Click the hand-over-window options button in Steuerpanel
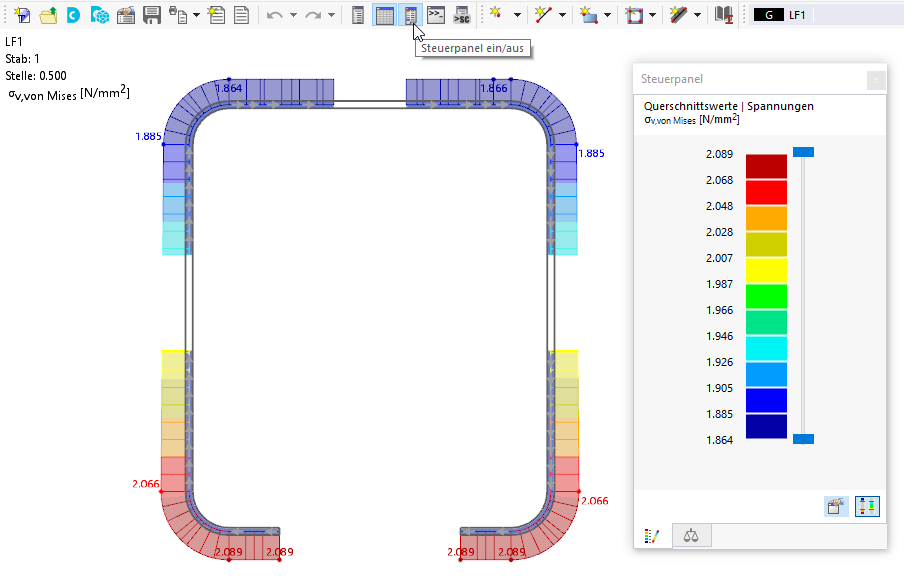 point(836,506)
